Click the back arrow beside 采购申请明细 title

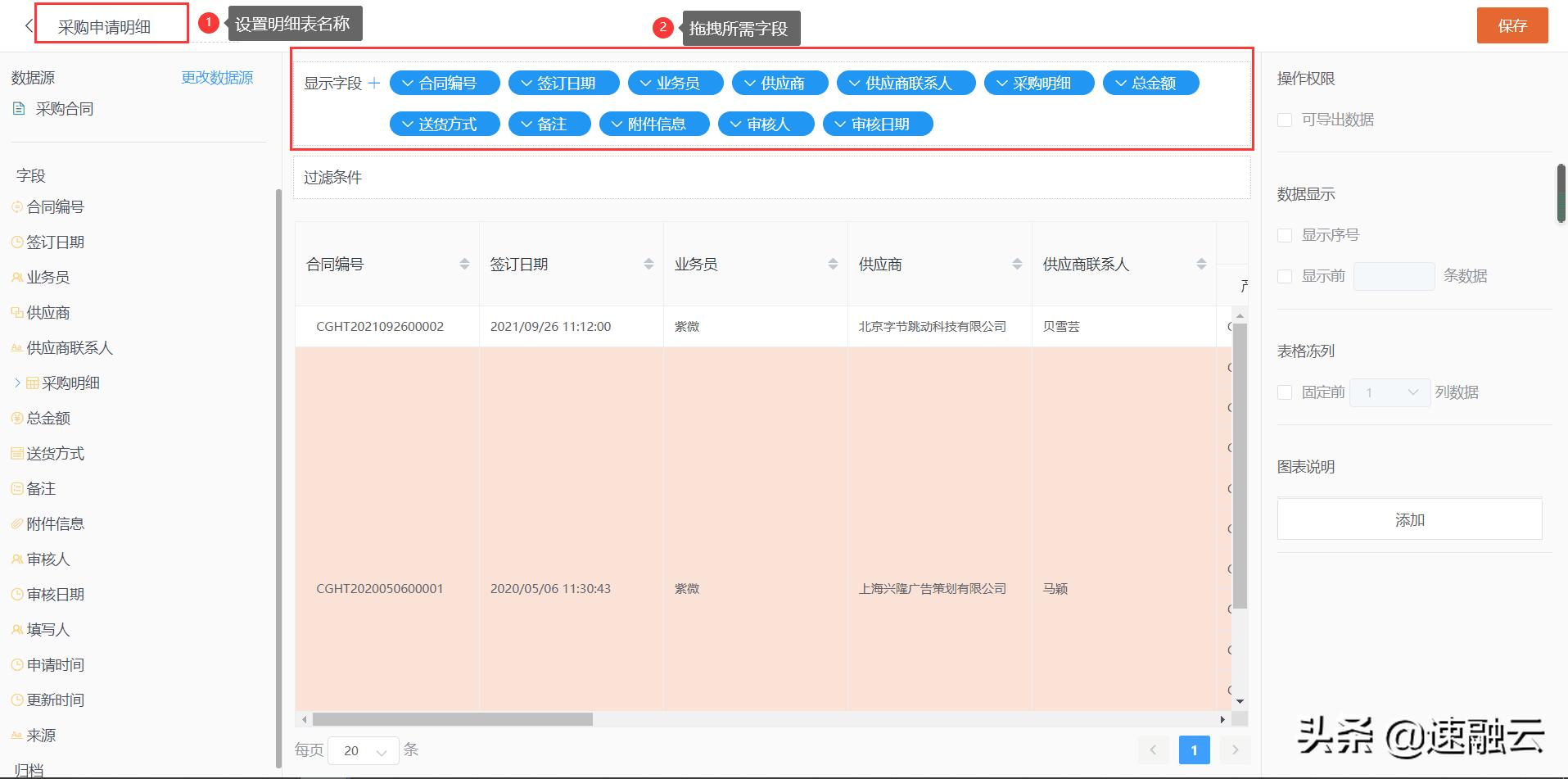[28, 25]
